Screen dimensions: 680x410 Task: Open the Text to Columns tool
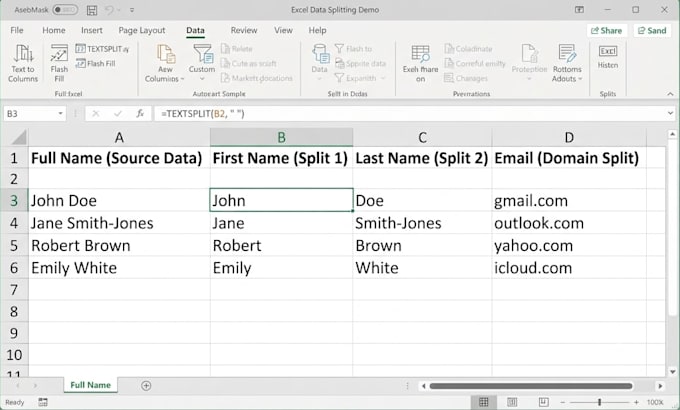click(23, 63)
